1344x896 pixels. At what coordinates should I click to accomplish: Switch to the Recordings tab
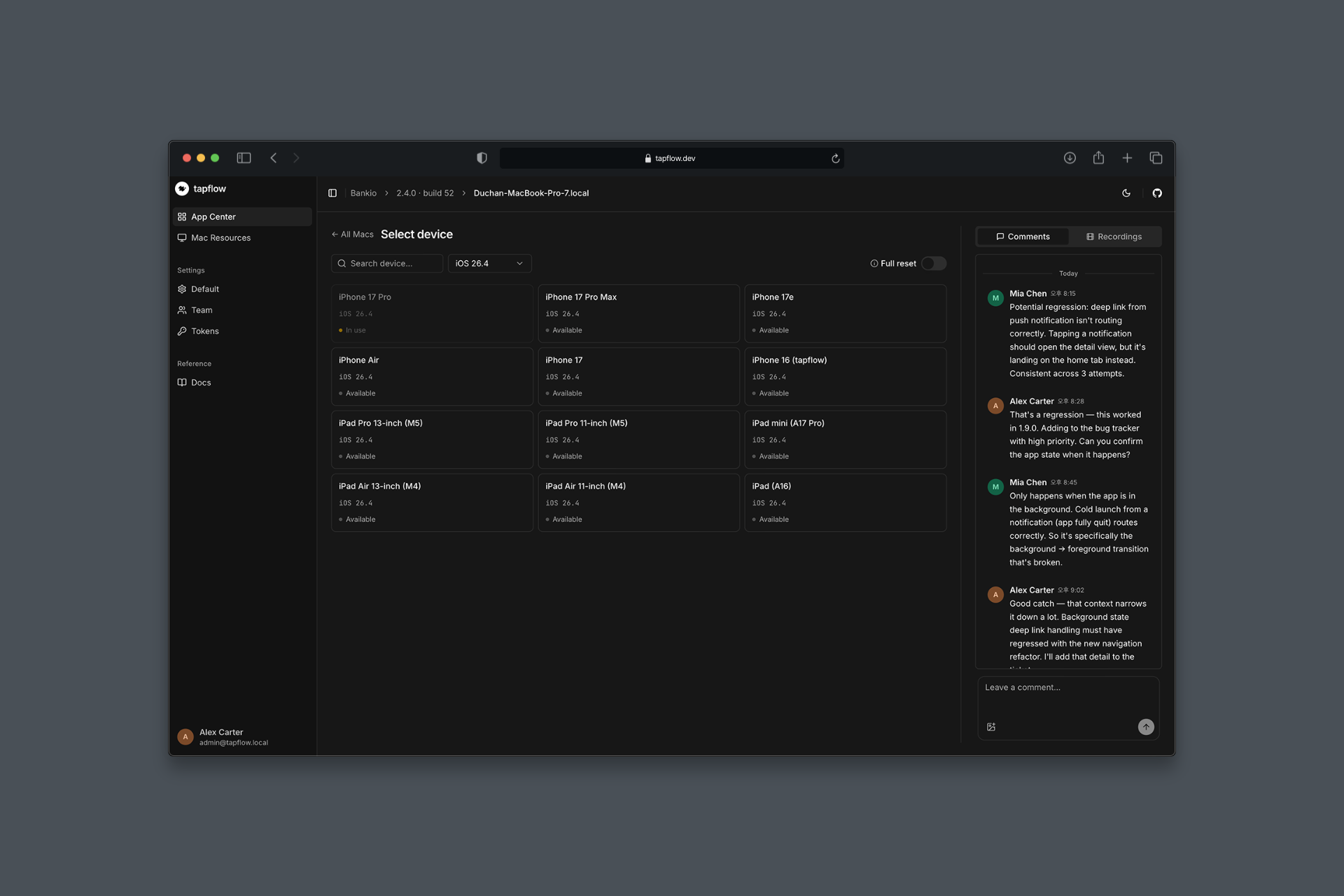click(1114, 237)
